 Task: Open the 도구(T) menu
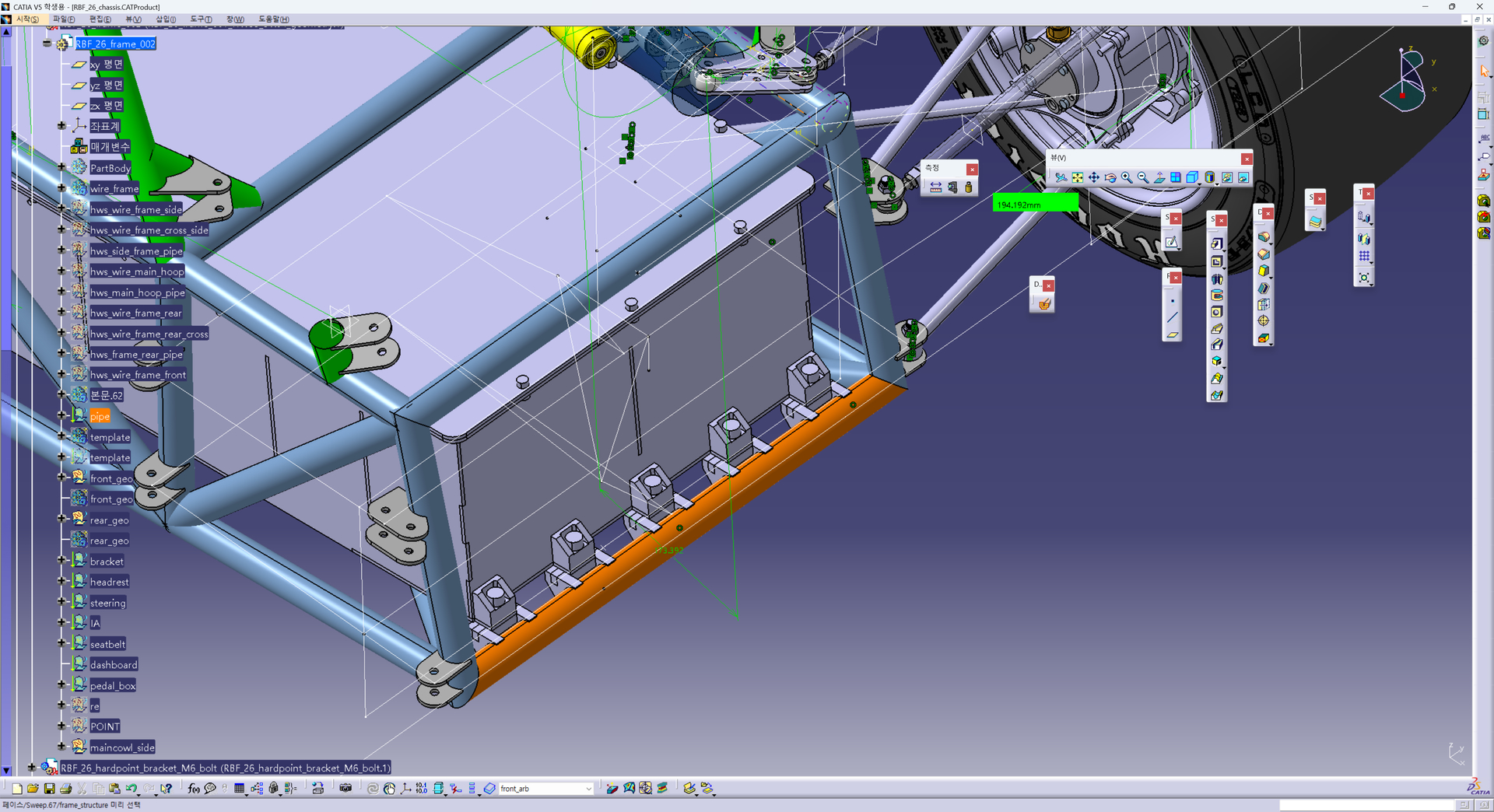201,19
